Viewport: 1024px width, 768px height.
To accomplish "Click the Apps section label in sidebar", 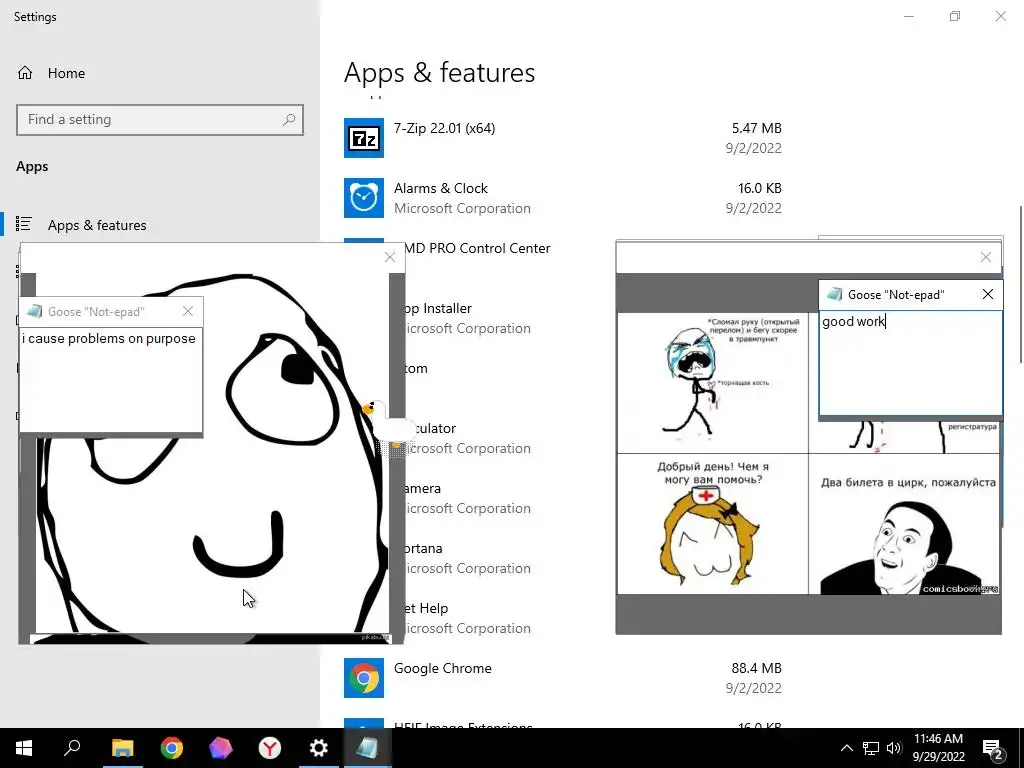I will click(x=32, y=167).
